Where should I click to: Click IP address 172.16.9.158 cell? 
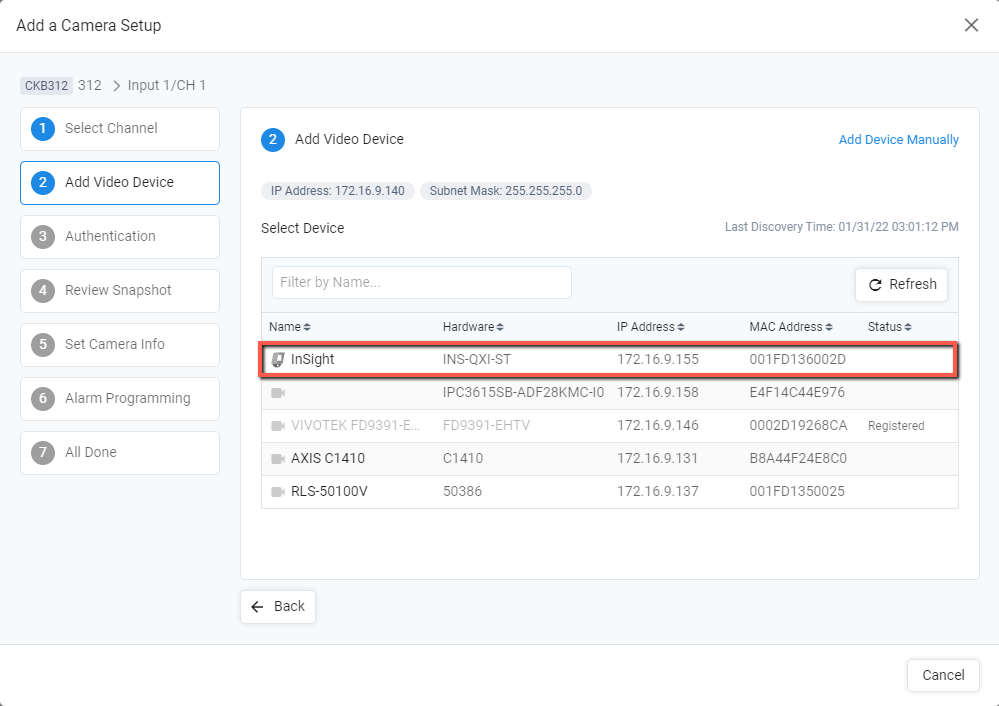click(658, 393)
